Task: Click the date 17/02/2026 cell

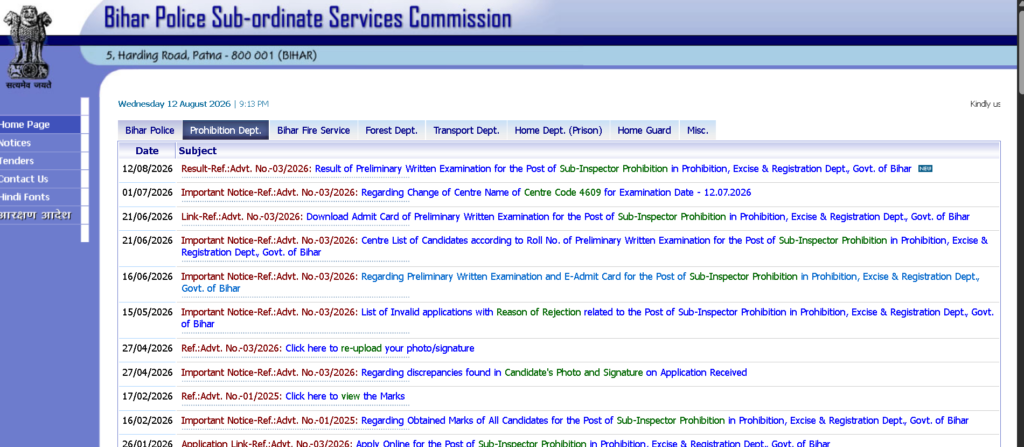Action: tap(147, 396)
